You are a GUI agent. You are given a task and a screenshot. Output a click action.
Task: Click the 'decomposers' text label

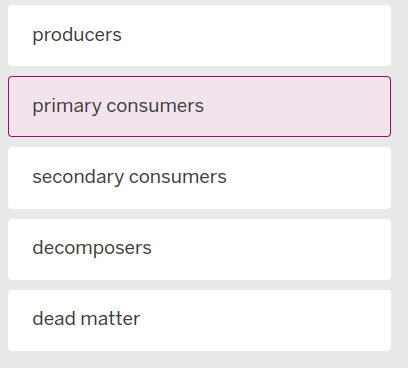tap(92, 248)
